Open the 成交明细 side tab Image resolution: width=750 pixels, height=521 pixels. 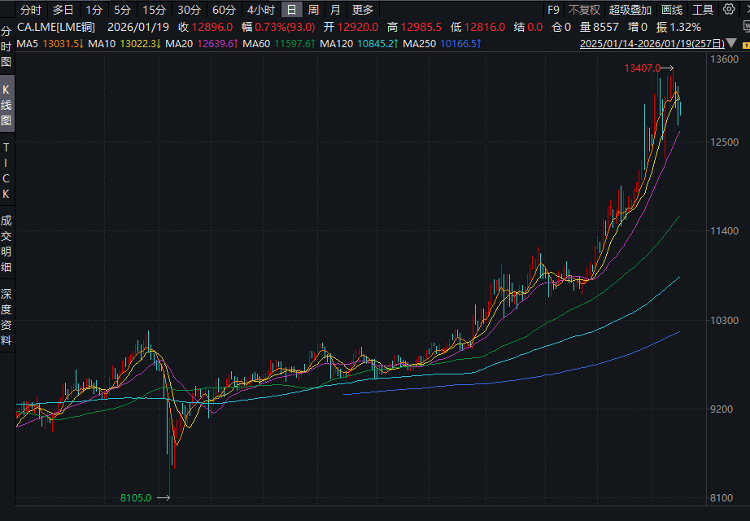click(7, 244)
